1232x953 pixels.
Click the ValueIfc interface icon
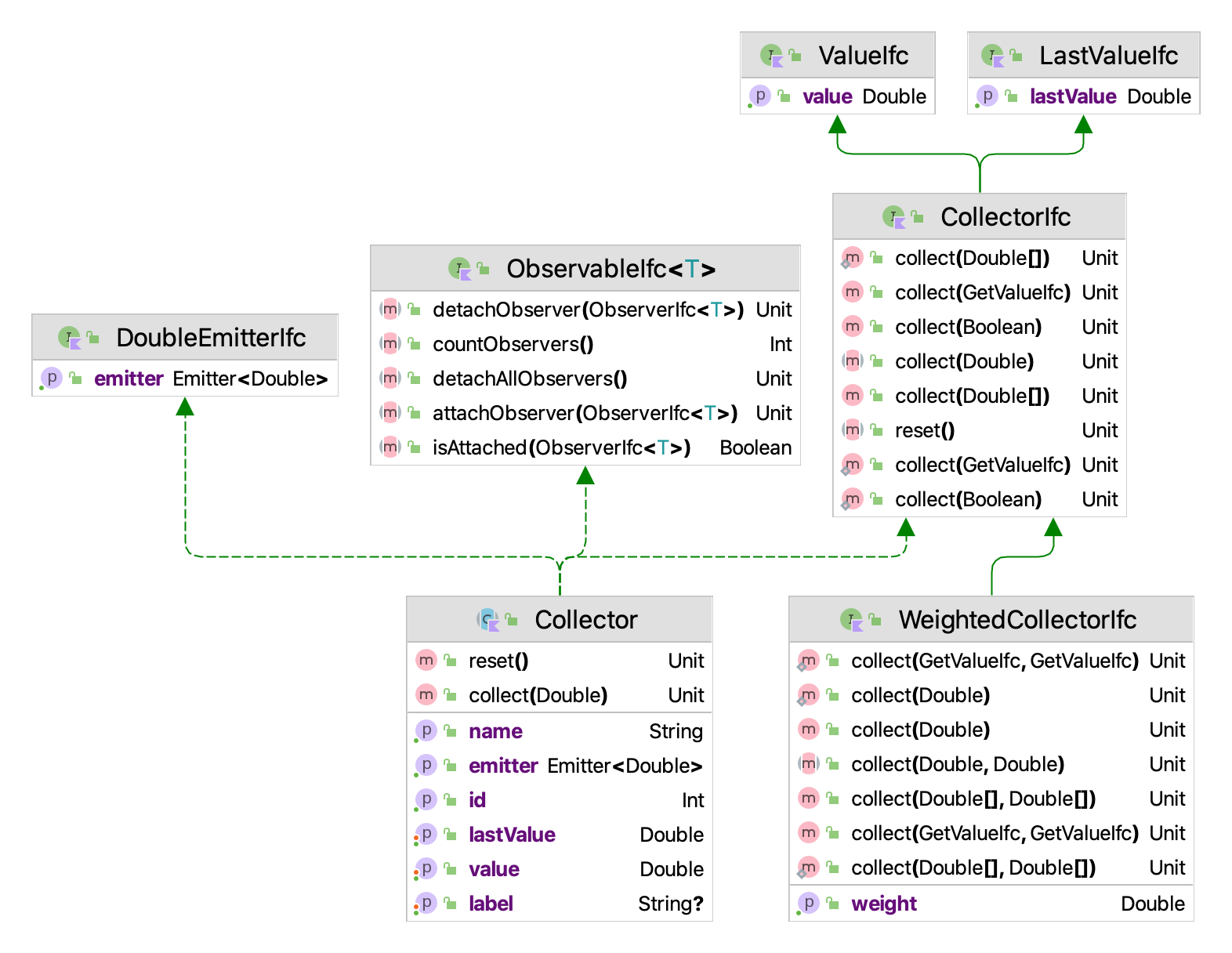click(x=772, y=56)
